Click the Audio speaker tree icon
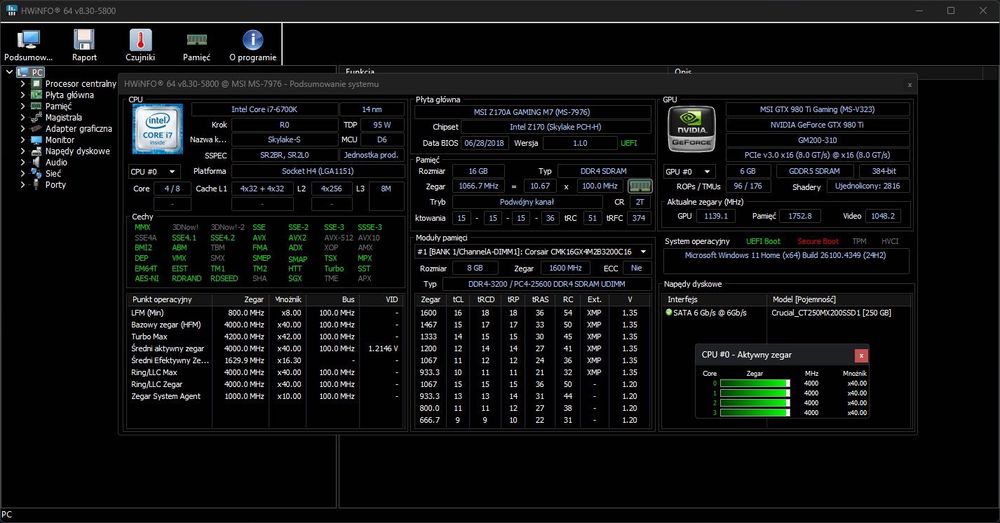 pyautogui.click(x=36, y=162)
